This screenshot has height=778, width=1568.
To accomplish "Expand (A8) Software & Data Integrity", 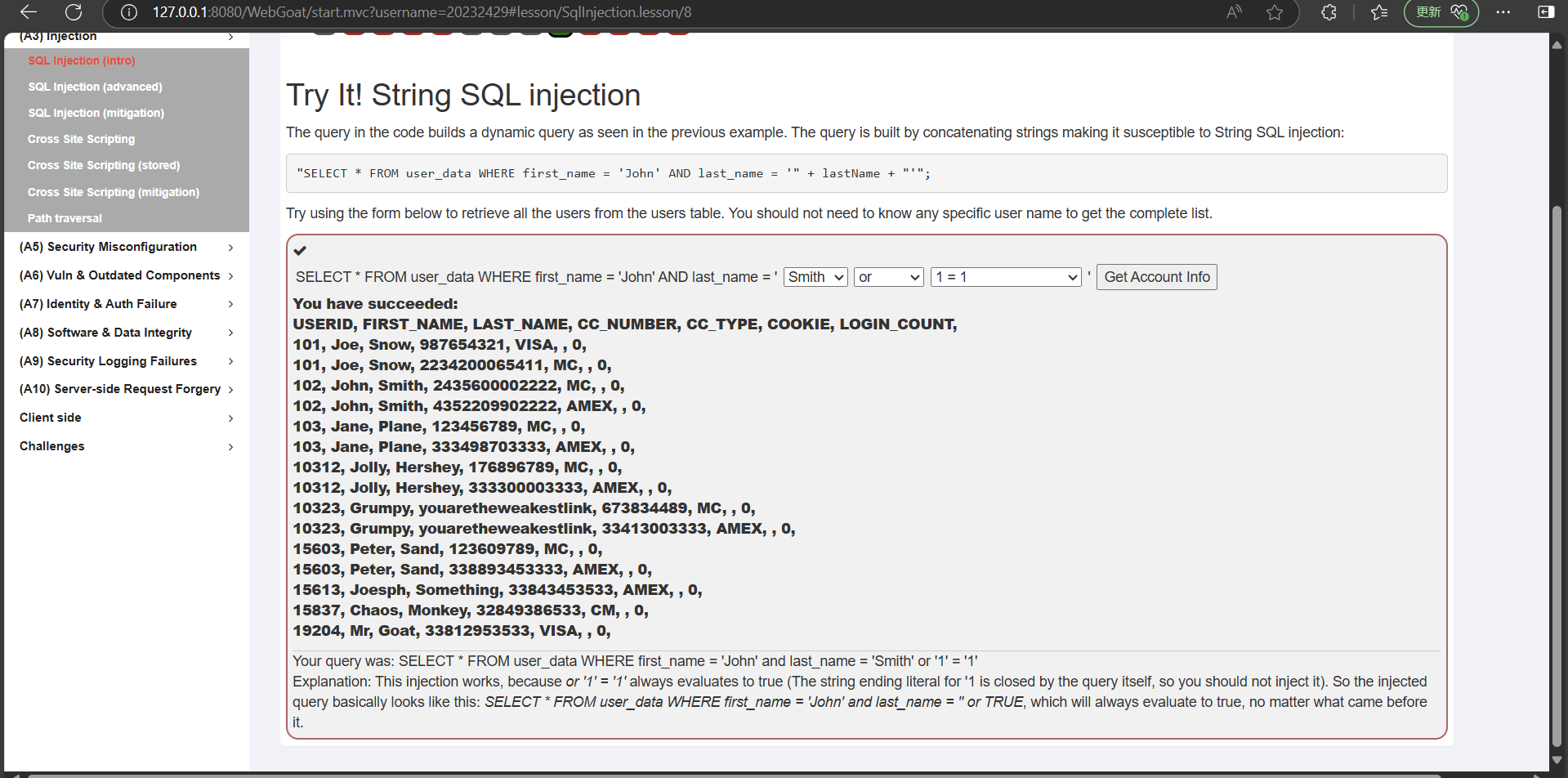I will coord(127,333).
